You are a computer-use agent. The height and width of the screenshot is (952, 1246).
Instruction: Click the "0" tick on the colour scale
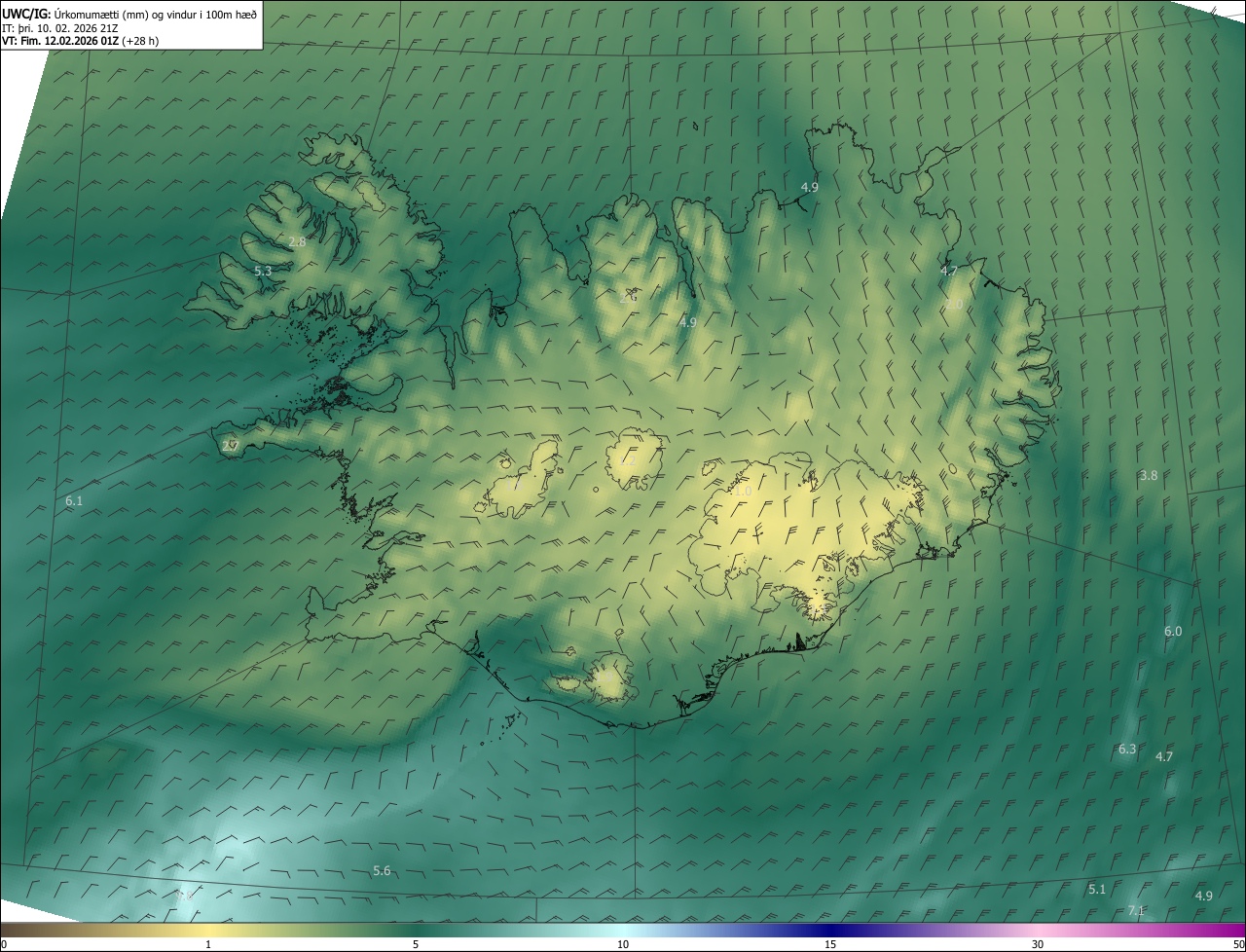point(4,944)
